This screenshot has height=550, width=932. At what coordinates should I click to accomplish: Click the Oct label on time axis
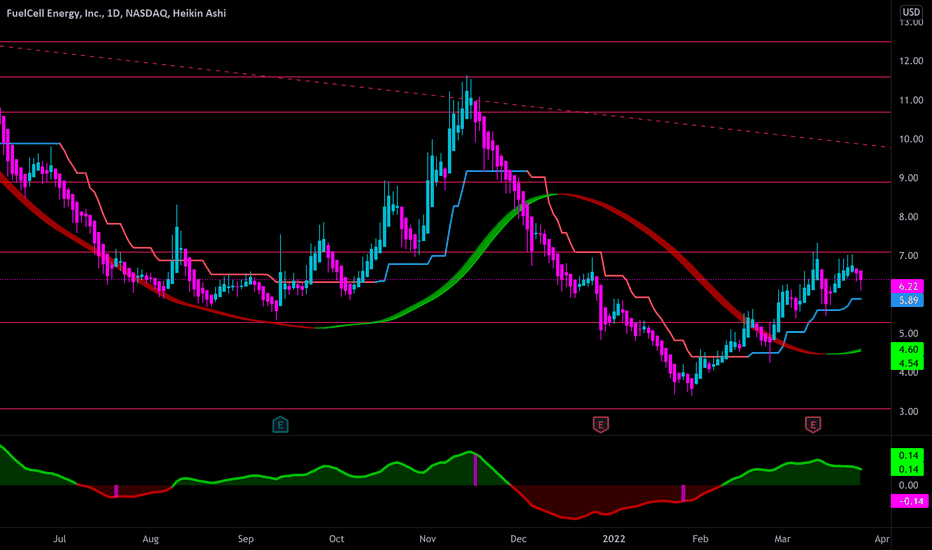336,539
